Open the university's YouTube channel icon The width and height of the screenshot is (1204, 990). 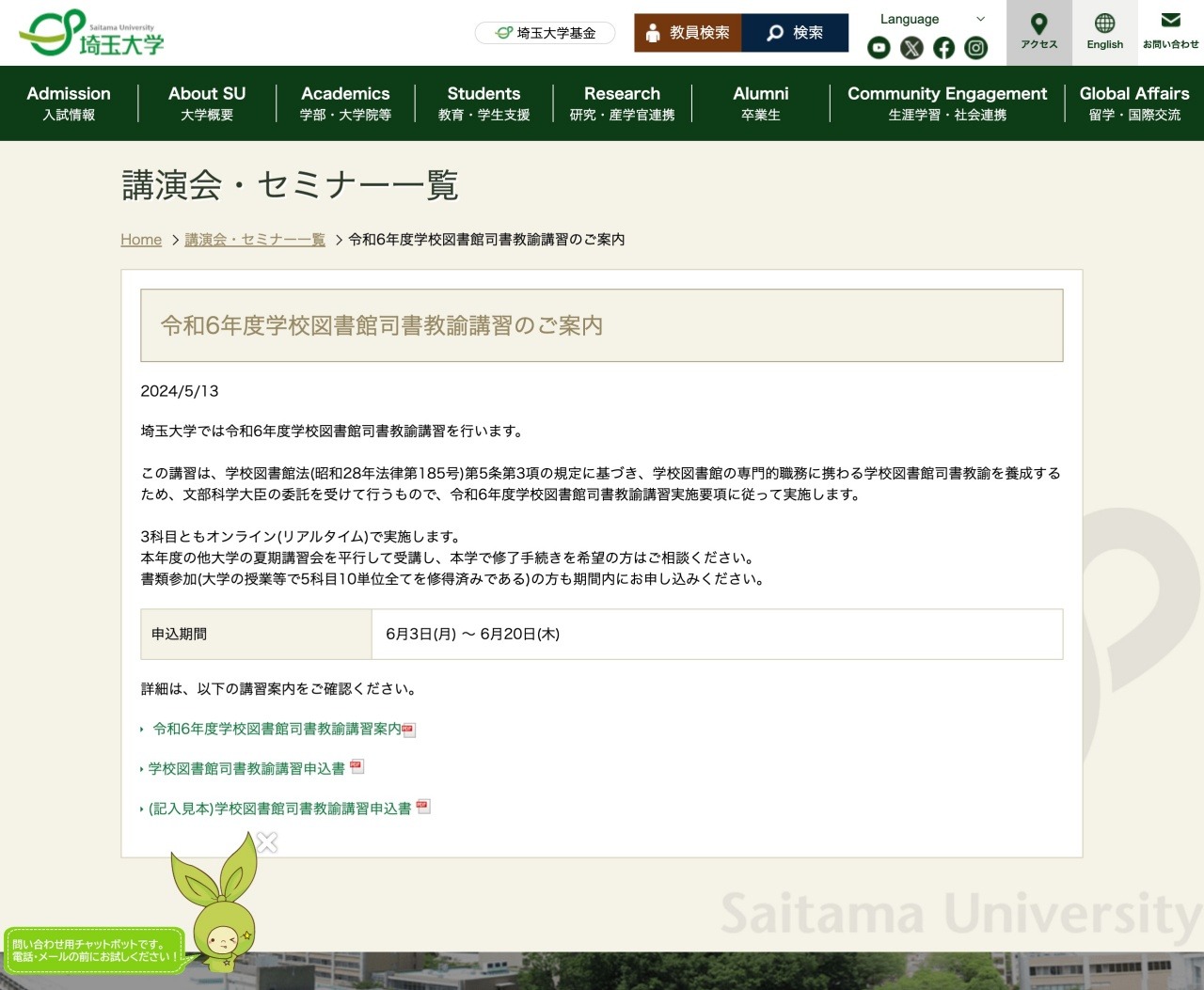pos(878,47)
